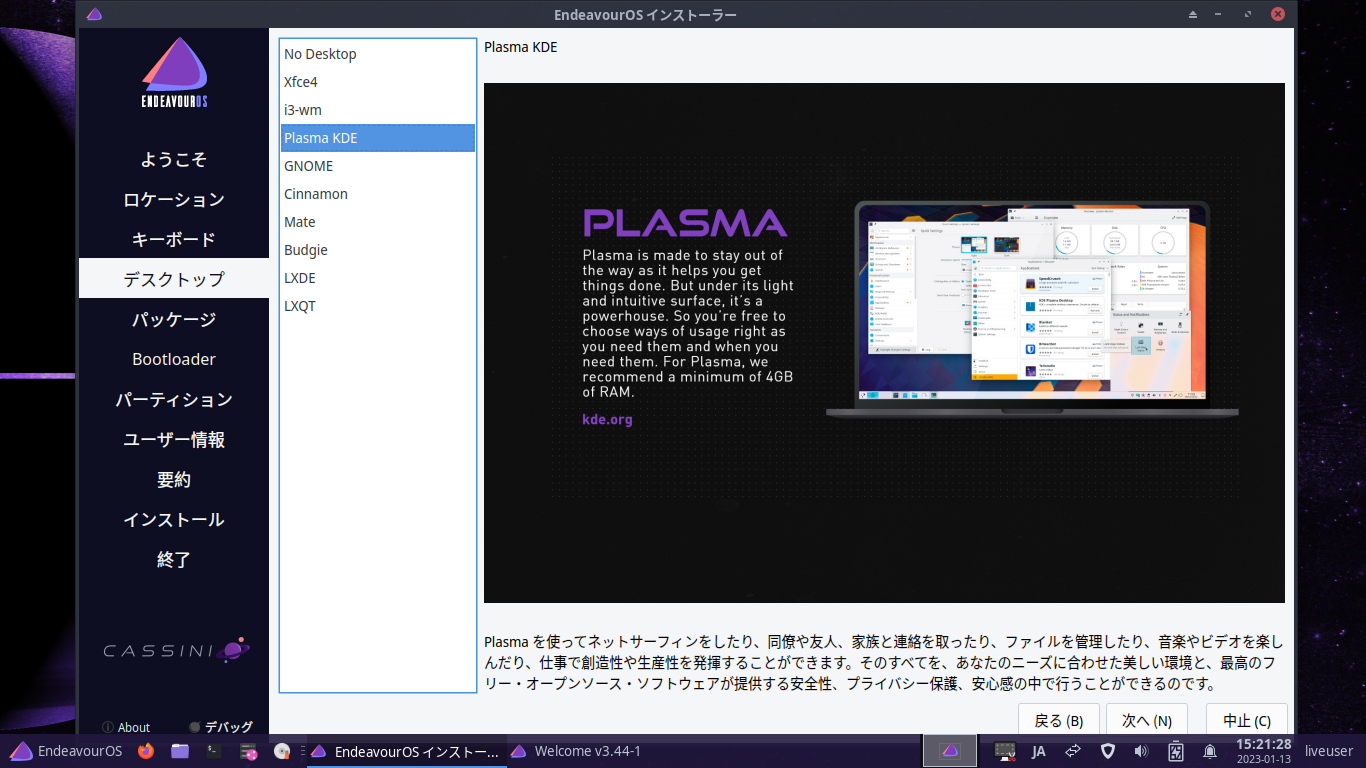
Task: Switch to the Welcome v3.44-1 taskbar window
Action: point(576,751)
